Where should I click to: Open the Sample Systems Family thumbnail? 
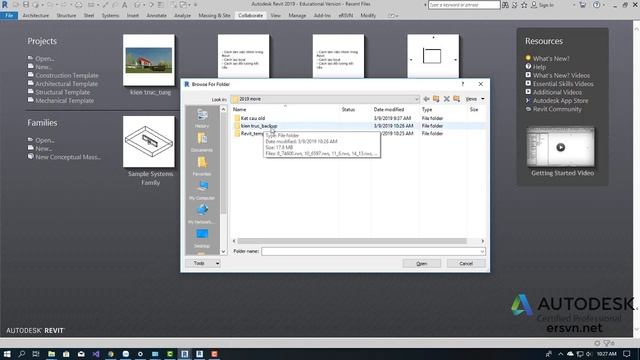click(x=149, y=142)
